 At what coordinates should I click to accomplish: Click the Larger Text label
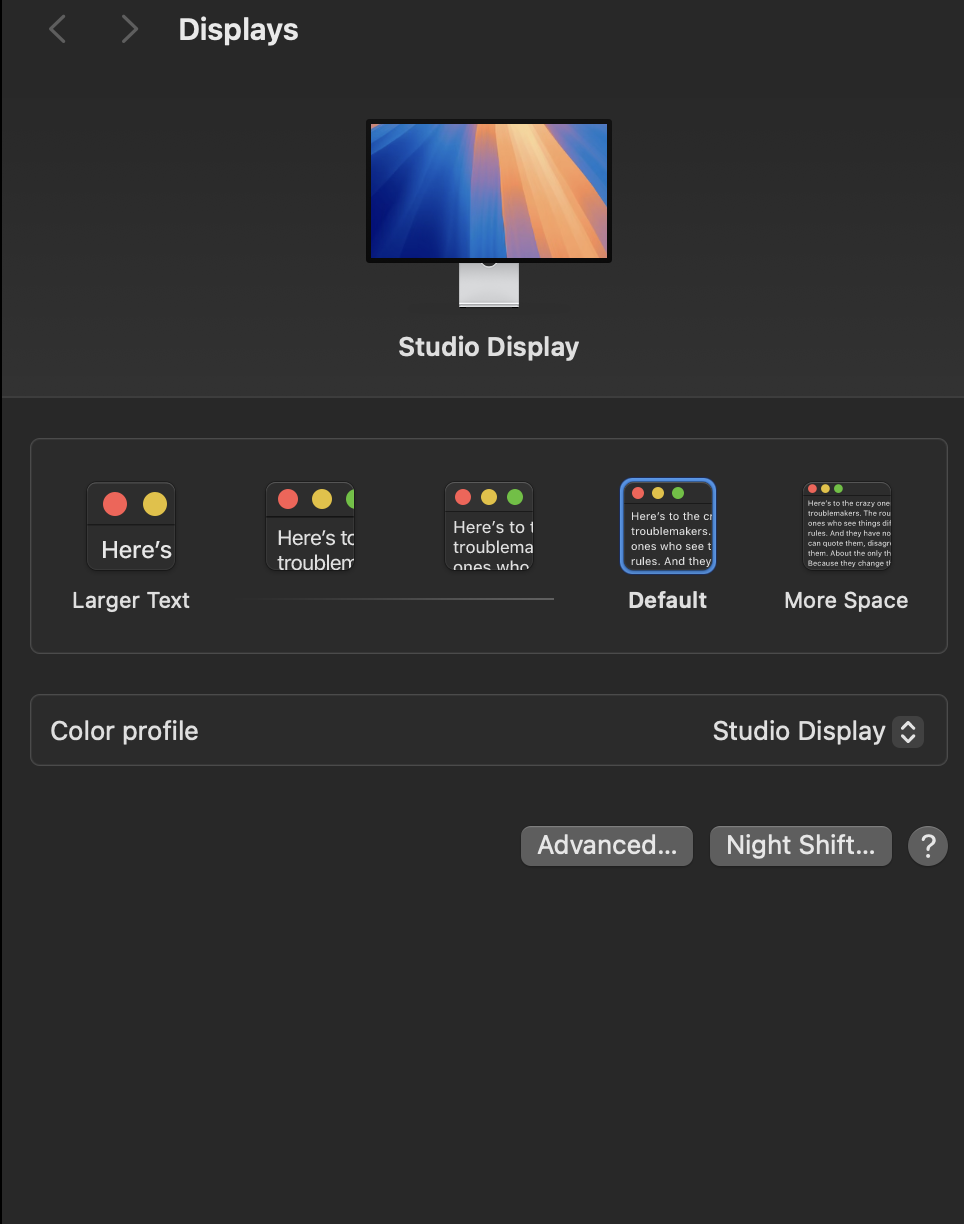point(131,600)
